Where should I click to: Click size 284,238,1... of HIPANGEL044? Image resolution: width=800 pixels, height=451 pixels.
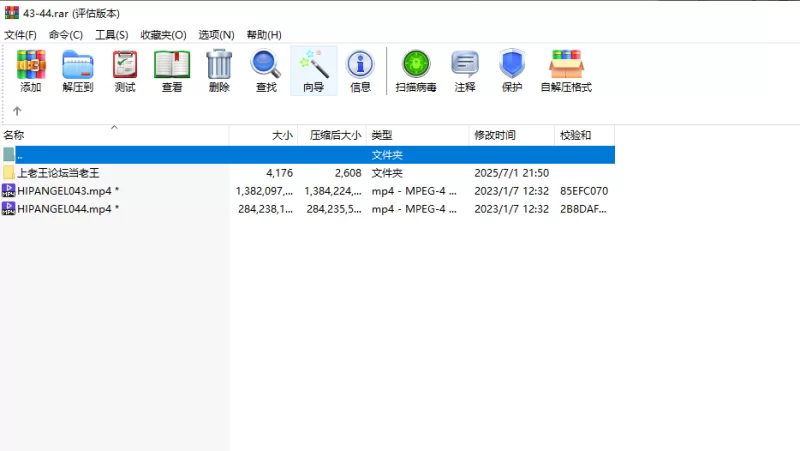point(265,209)
